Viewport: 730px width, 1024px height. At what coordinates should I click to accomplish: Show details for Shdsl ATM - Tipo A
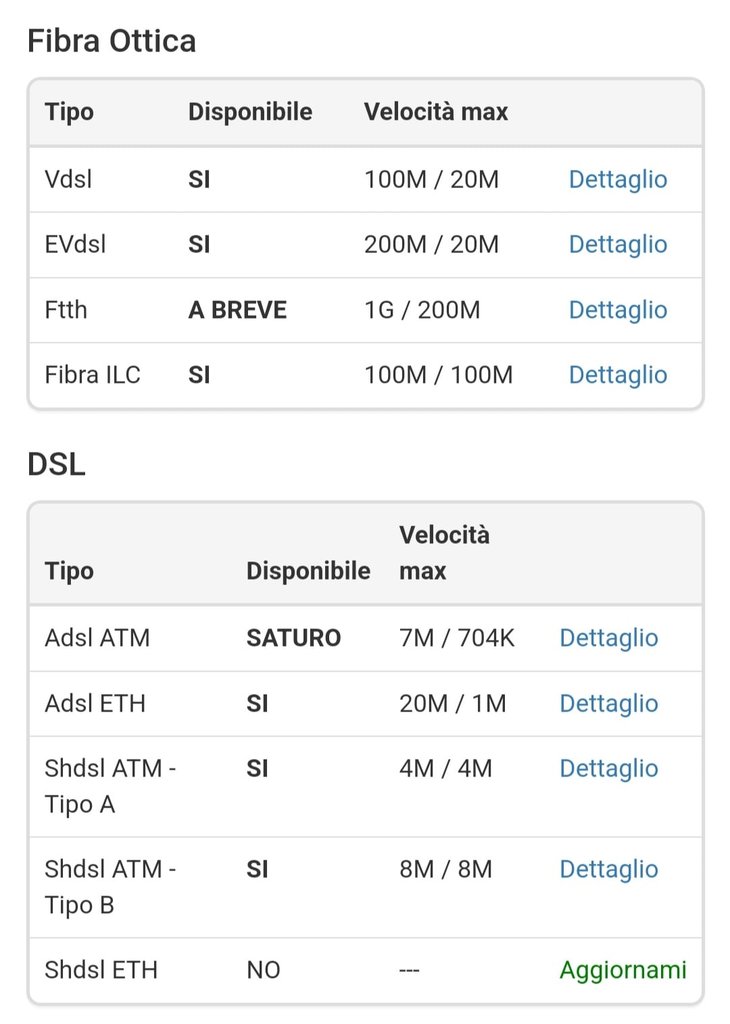click(608, 769)
